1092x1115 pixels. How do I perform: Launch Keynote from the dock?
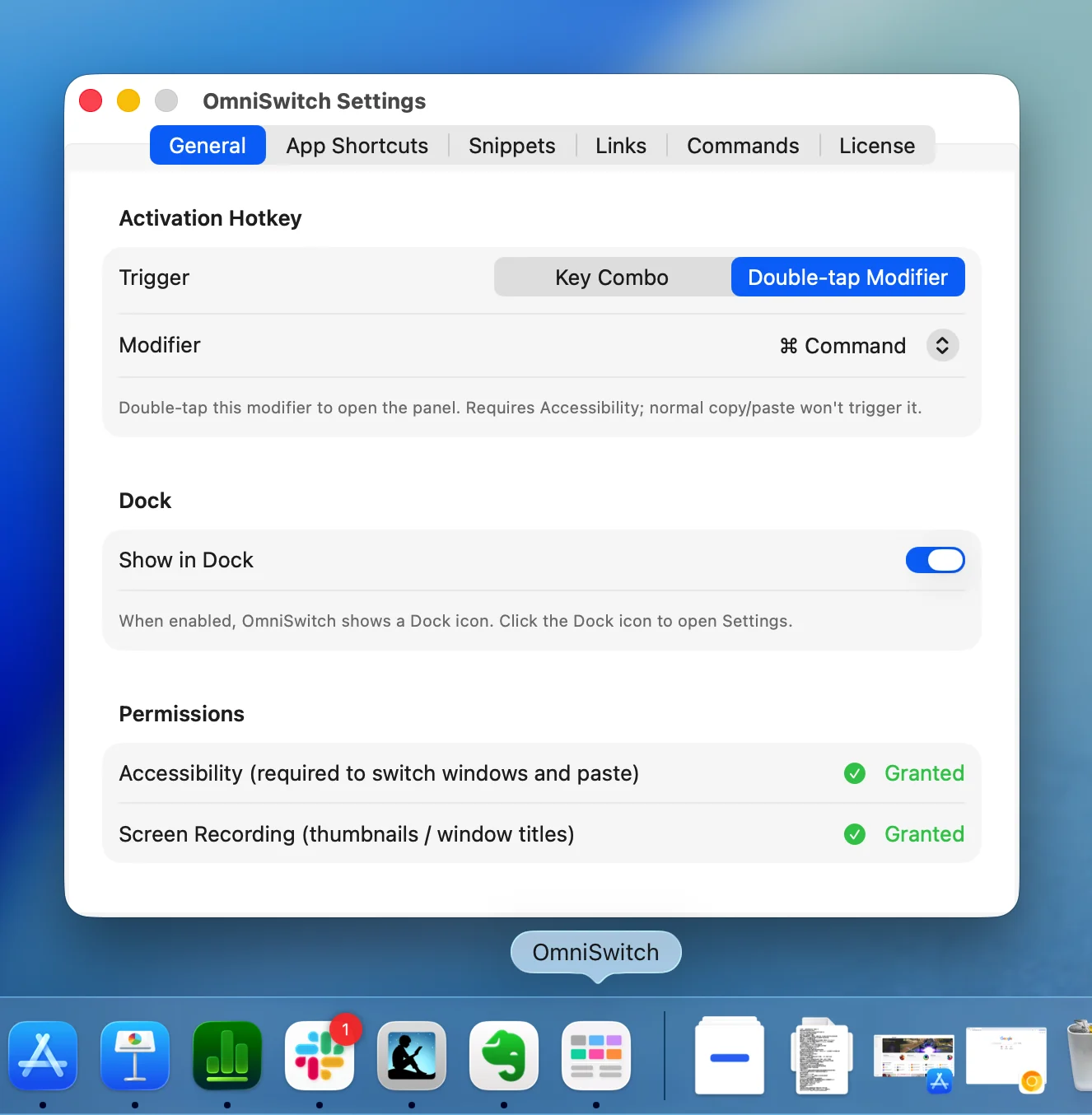(135, 1056)
